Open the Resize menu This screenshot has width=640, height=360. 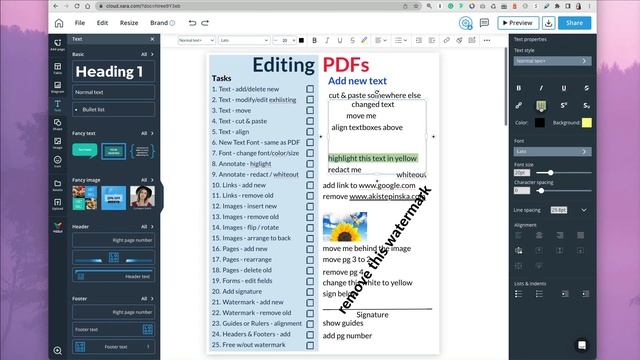pos(129,23)
